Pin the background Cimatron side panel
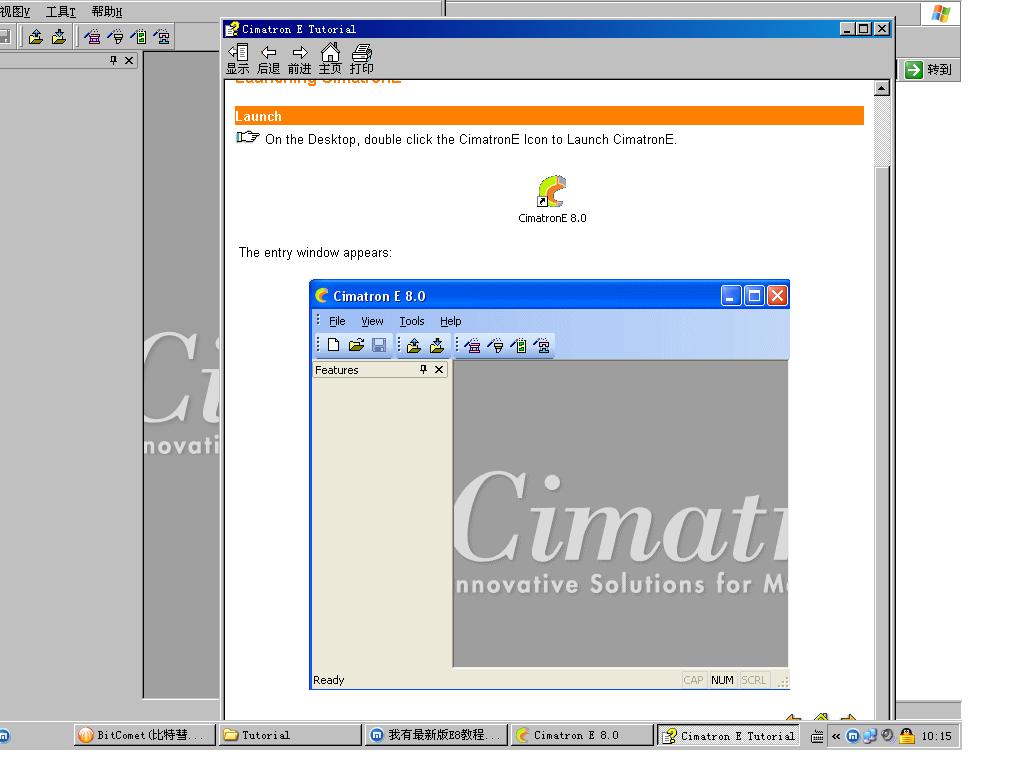 (114, 60)
